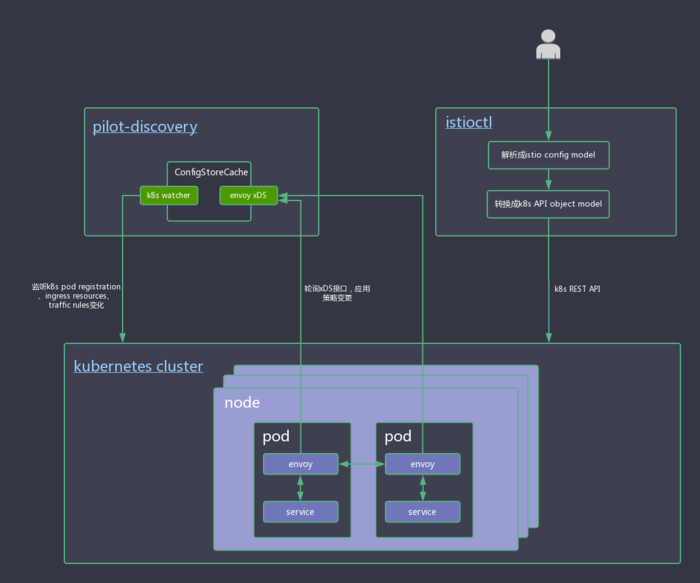Click the node heading in the cluster
Image resolution: width=700 pixels, height=583 pixels.
tap(241, 402)
